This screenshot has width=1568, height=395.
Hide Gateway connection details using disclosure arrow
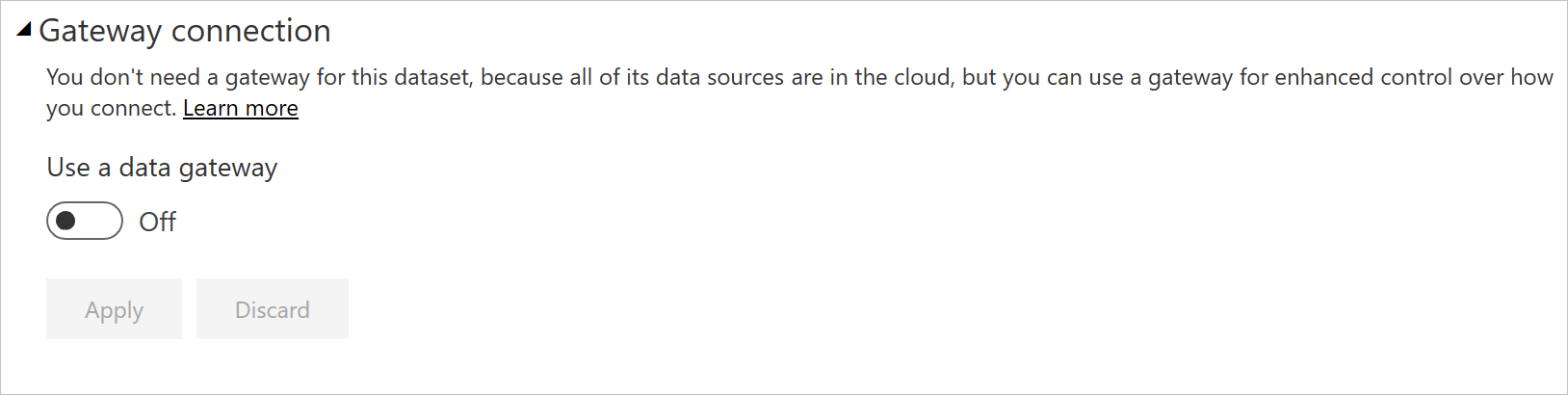(x=24, y=30)
